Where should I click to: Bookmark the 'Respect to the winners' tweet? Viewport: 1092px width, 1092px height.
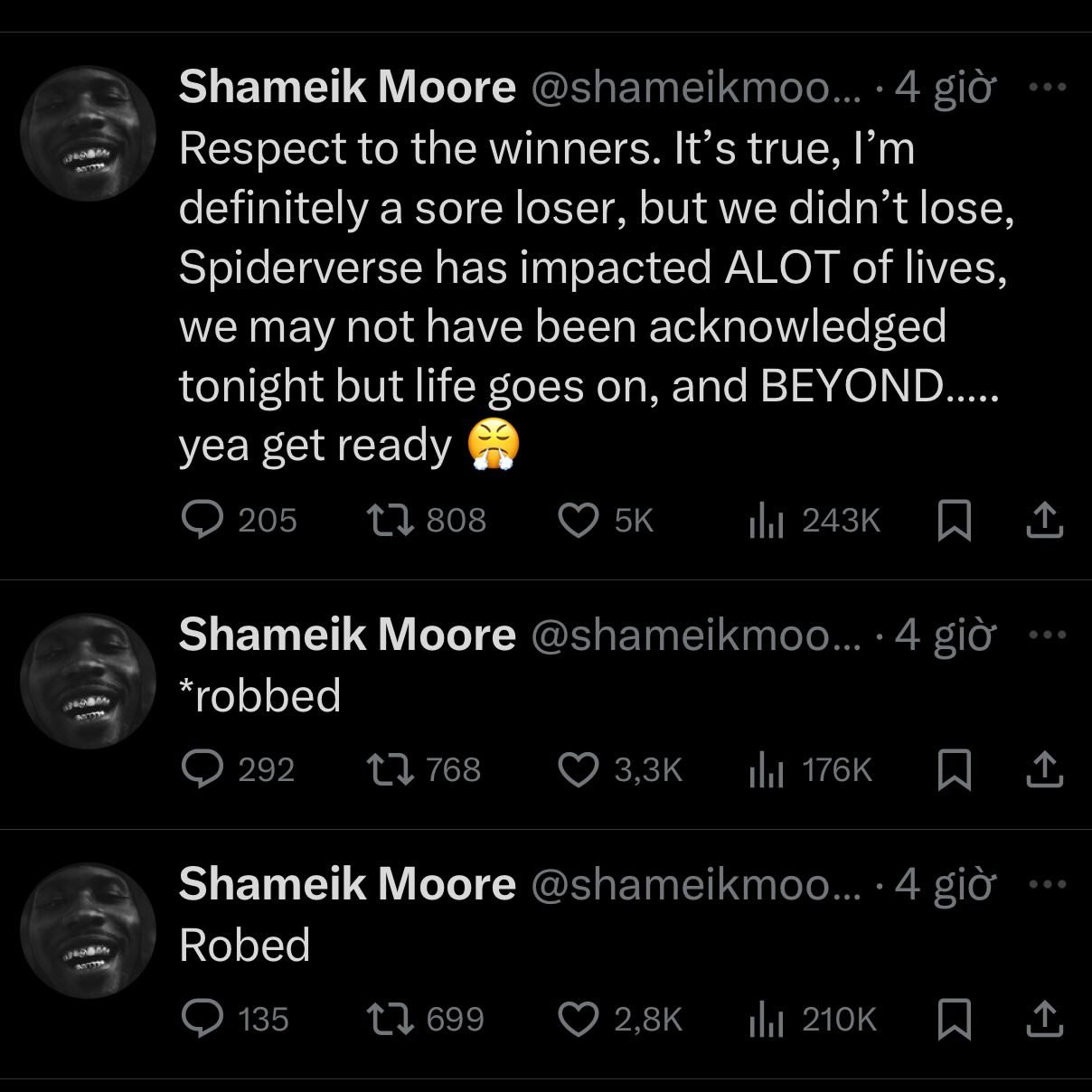point(955,520)
